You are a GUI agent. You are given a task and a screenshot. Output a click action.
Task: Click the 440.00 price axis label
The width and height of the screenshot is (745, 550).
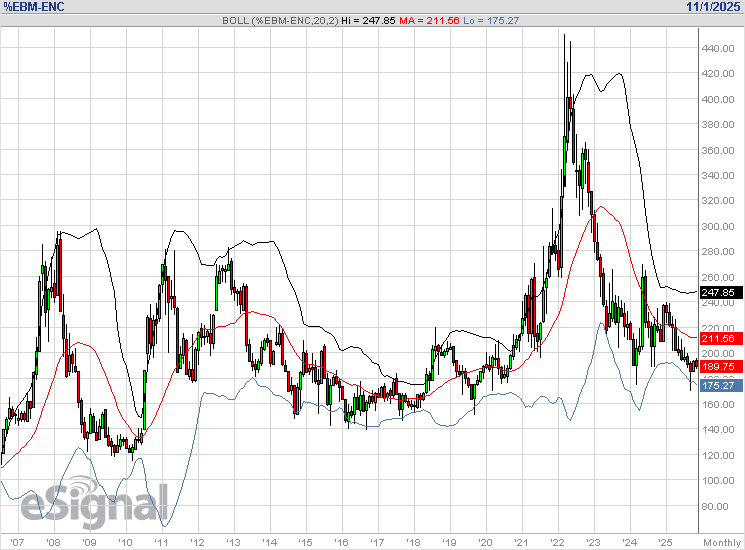[x=717, y=49]
